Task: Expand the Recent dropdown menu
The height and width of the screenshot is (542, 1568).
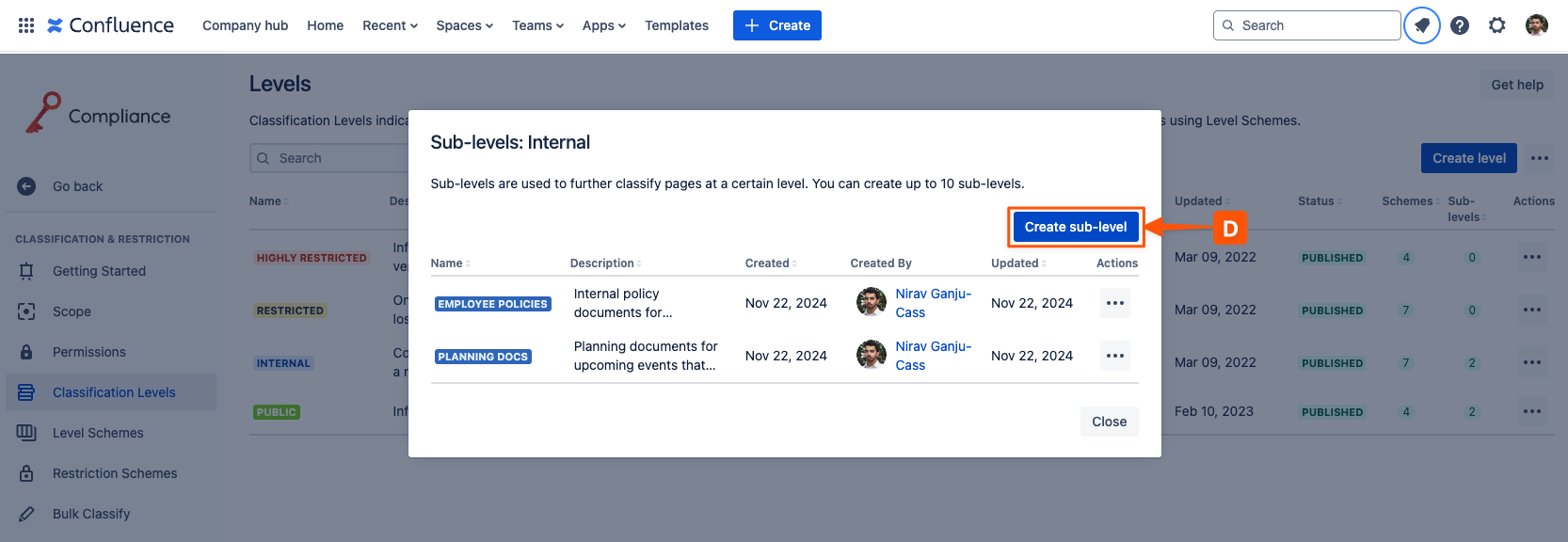Action: [390, 25]
